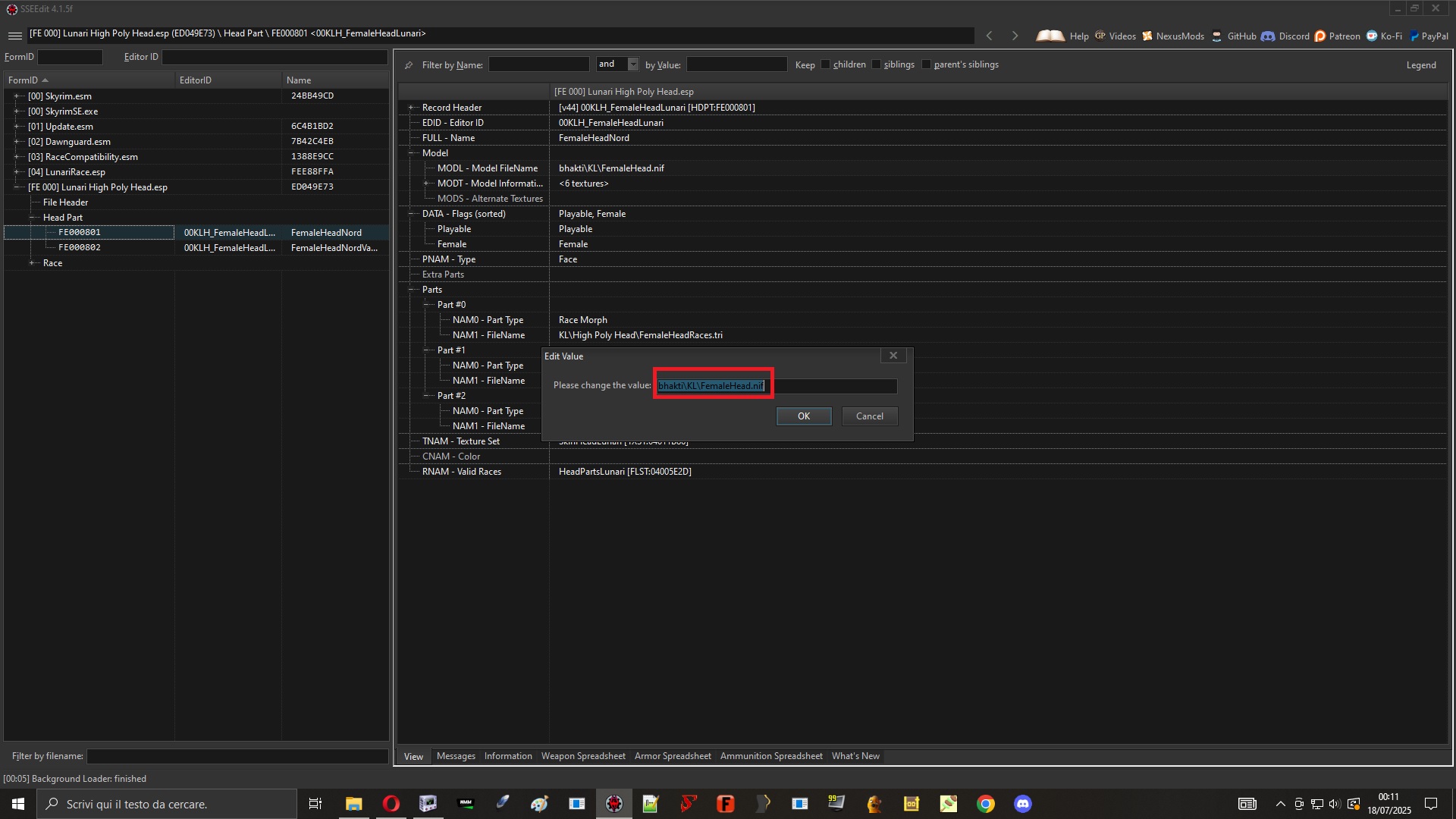Open the PayPal link

coord(1429,36)
